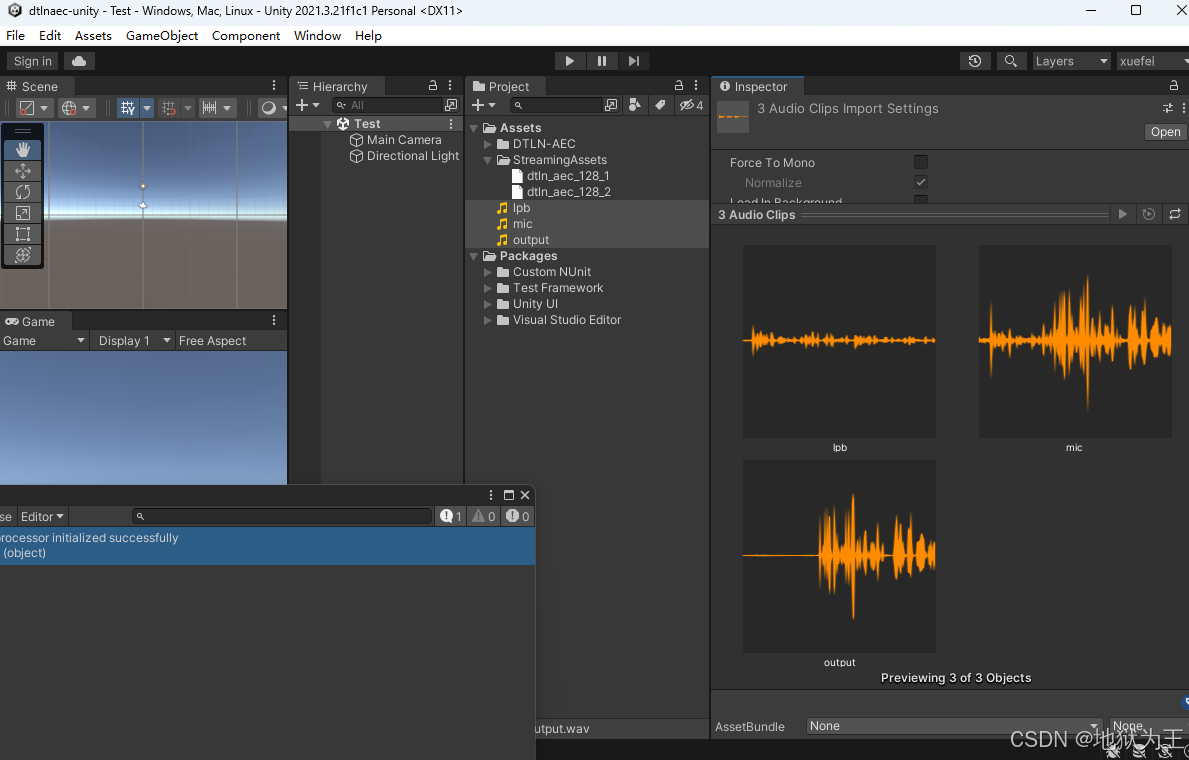Select Main Camera in Hierarchy
1189x760 pixels.
tap(403, 140)
